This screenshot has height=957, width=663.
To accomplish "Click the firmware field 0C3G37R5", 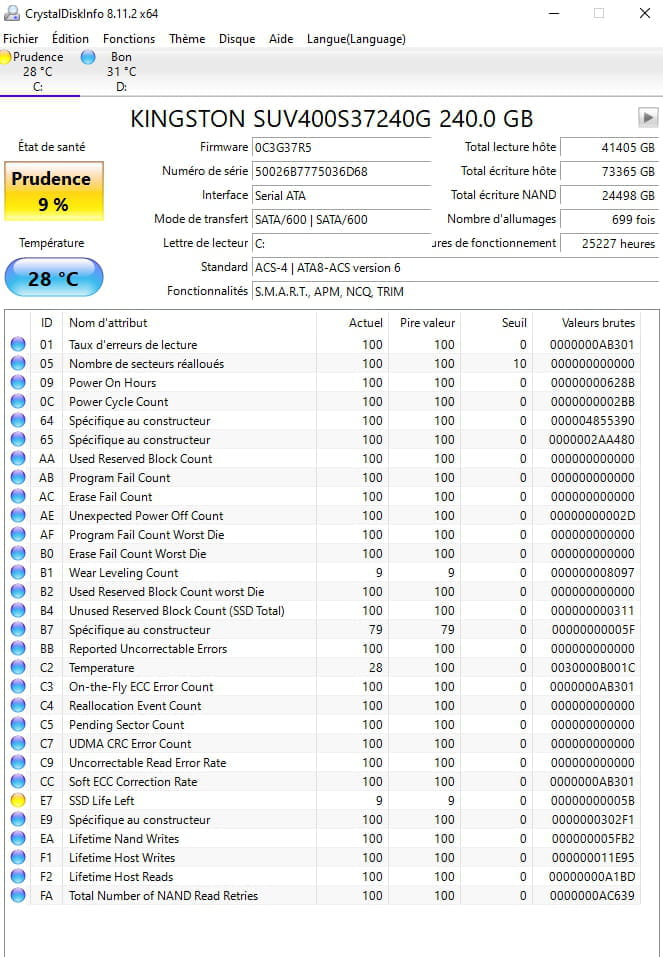I will pos(341,147).
